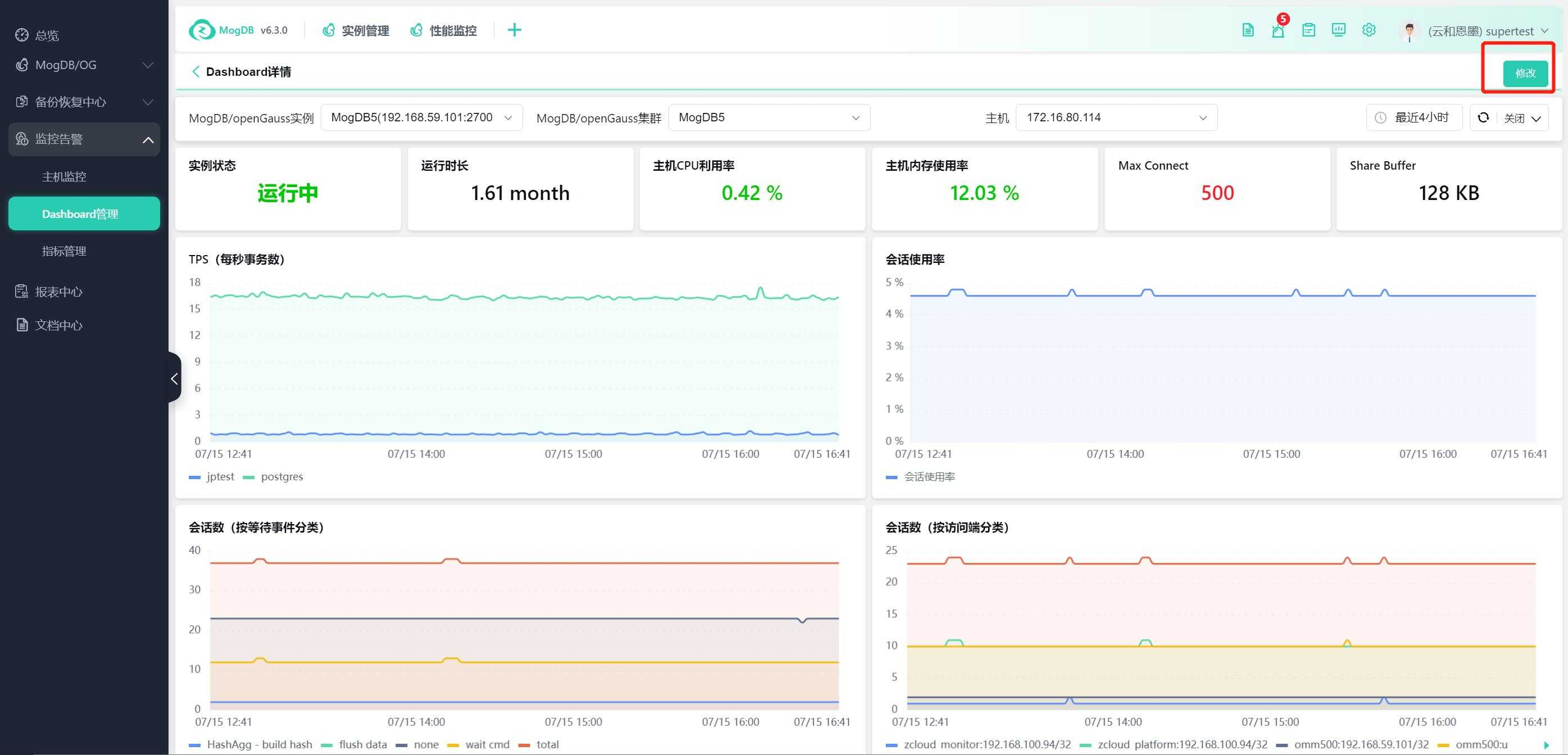Toggle HashAgg - build hash legend entry
Image resolution: width=1568 pixels, height=755 pixels.
251,745
